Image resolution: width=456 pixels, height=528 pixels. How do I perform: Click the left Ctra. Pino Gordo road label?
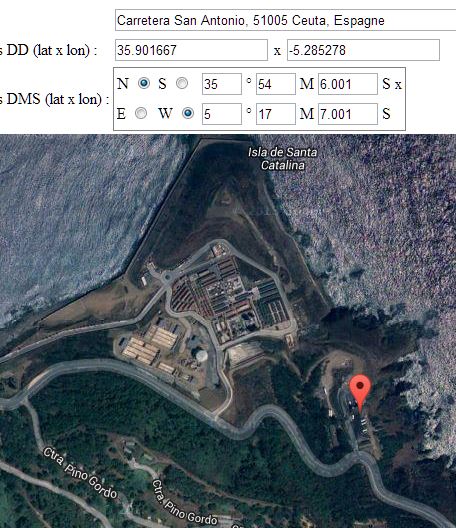click(x=80, y=473)
